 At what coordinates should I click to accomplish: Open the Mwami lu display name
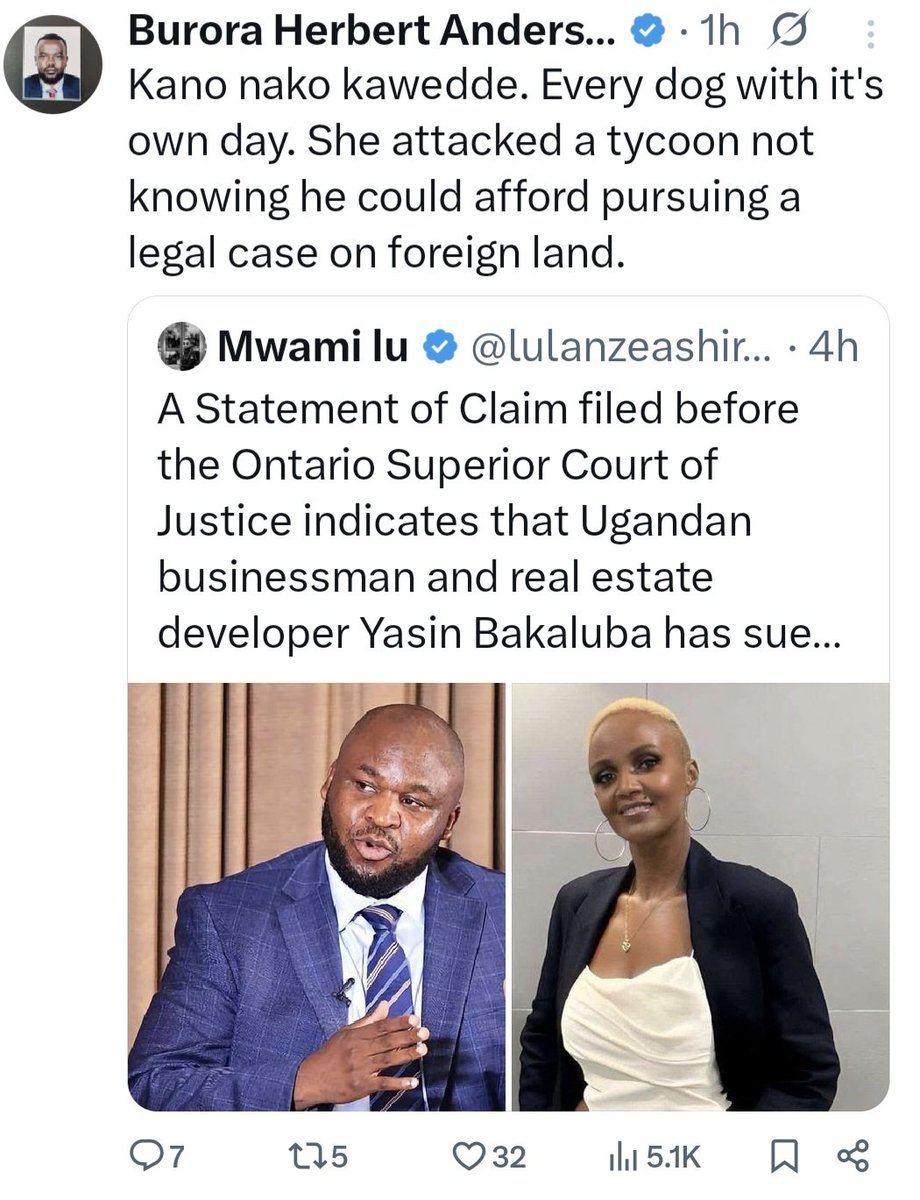tap(313, 347)
